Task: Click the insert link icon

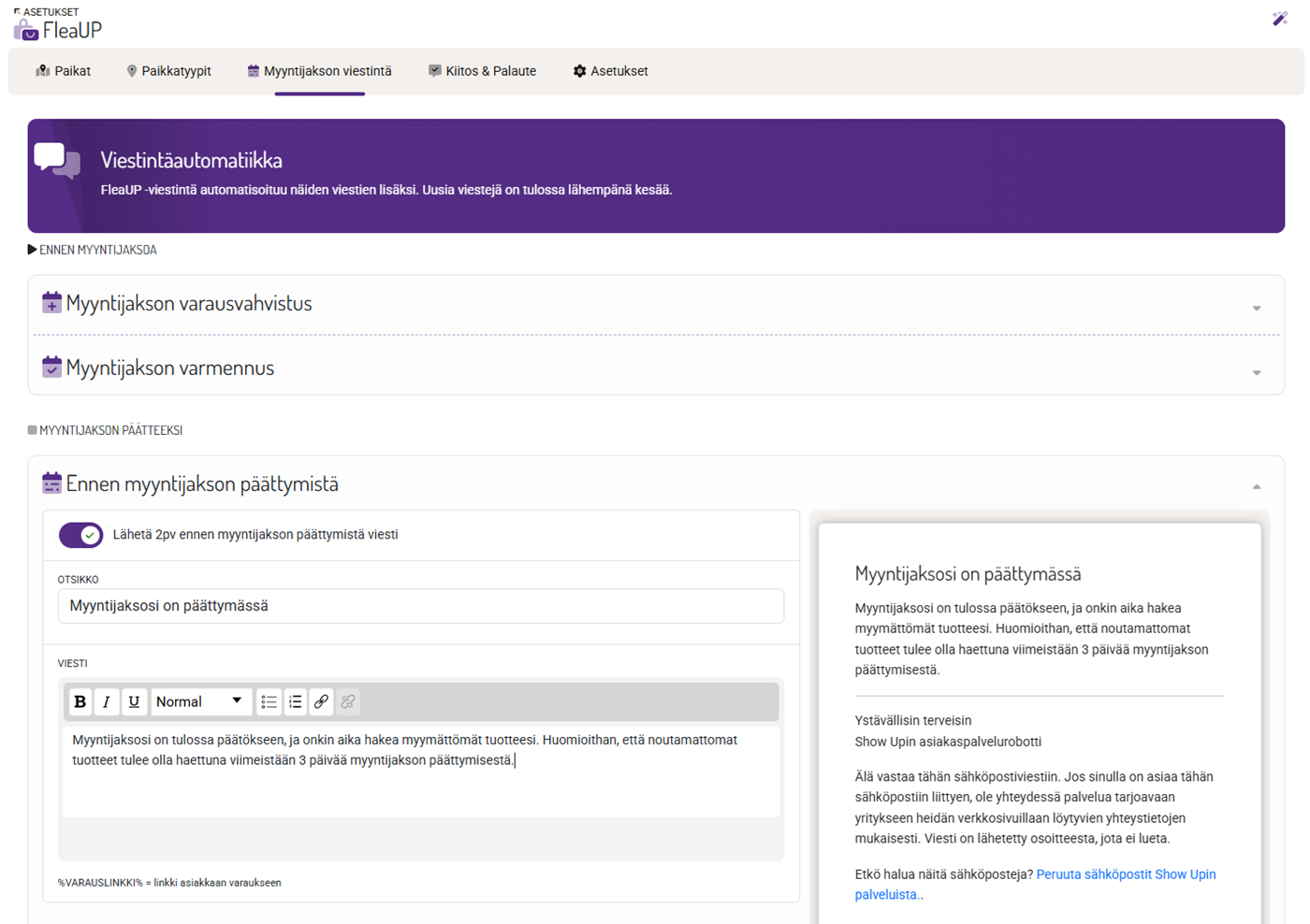Action: pos(321,701)
